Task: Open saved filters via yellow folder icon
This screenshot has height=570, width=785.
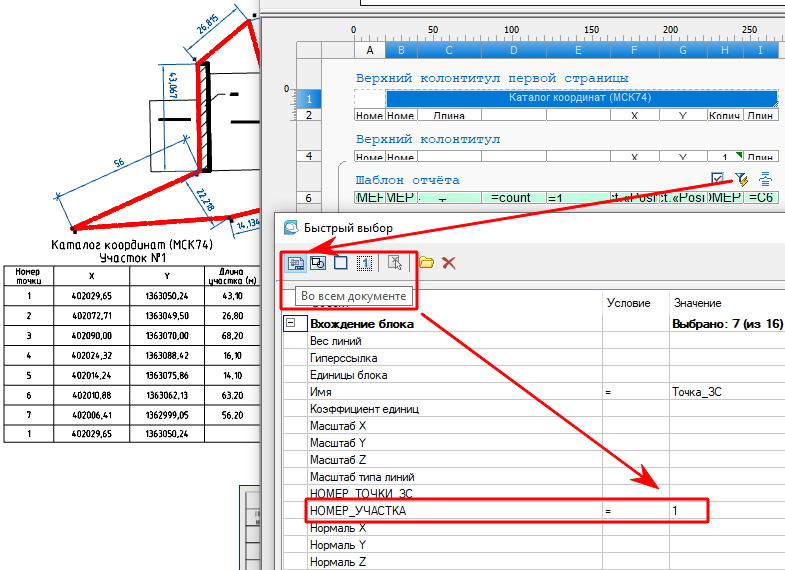Action: (426, 263)
